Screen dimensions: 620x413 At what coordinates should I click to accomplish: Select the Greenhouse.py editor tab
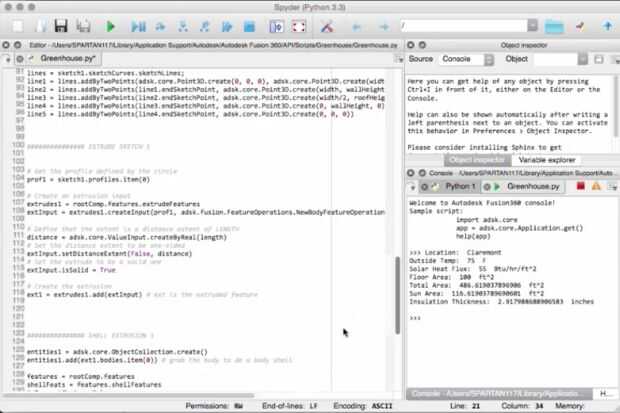click(68, 59)
